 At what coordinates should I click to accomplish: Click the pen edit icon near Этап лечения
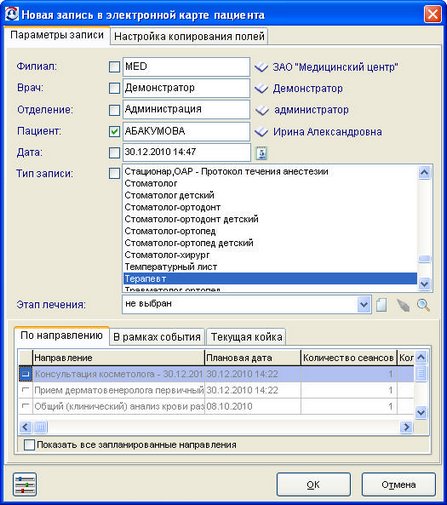pos(403,305)
